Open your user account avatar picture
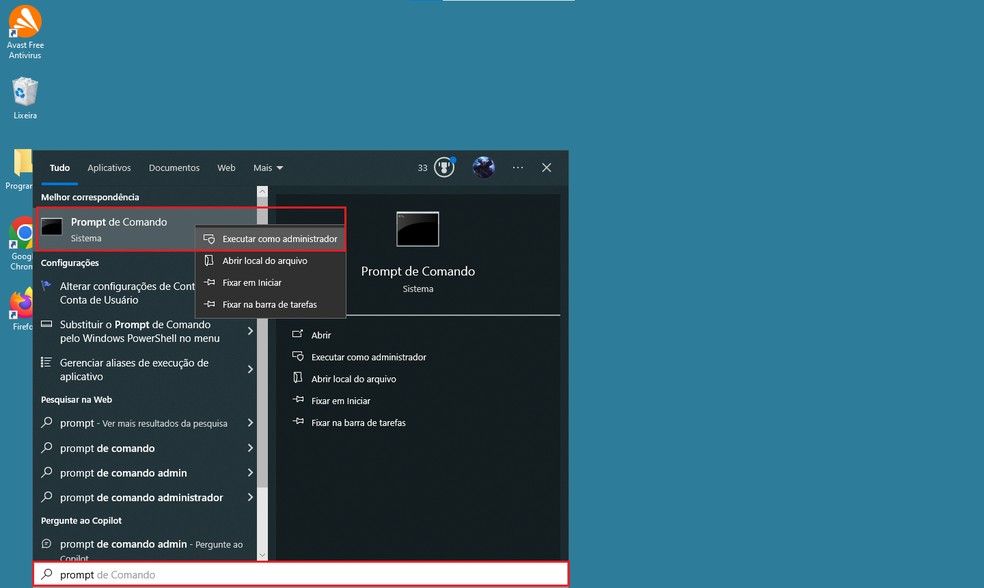 (x=483, y=167)
